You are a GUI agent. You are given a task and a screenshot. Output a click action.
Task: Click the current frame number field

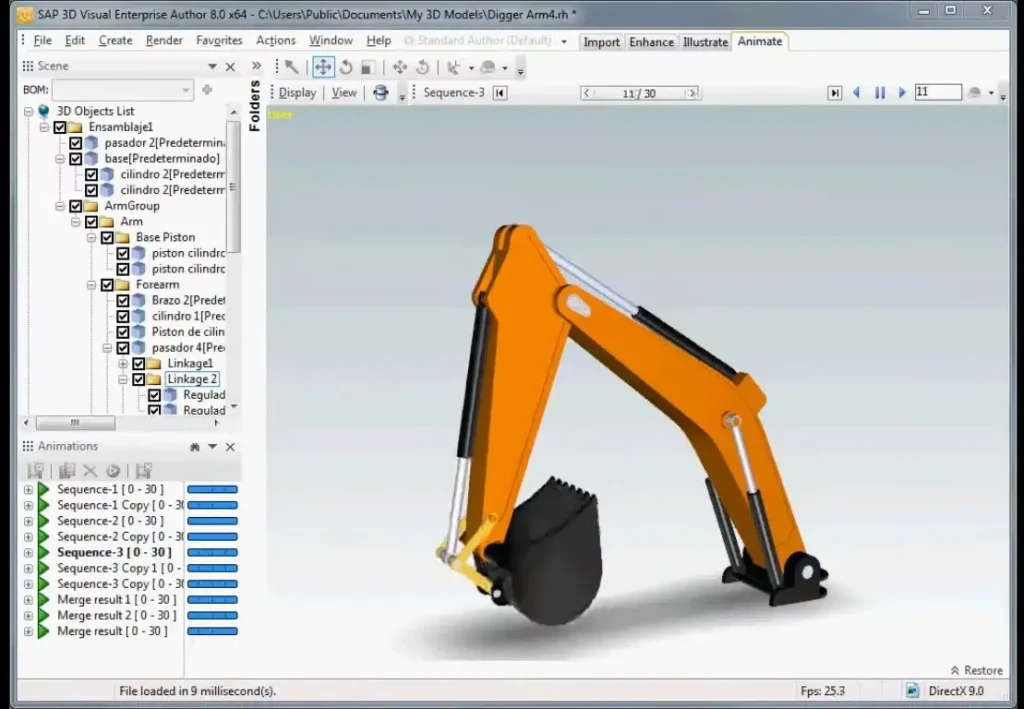click(x=938, y=92)
